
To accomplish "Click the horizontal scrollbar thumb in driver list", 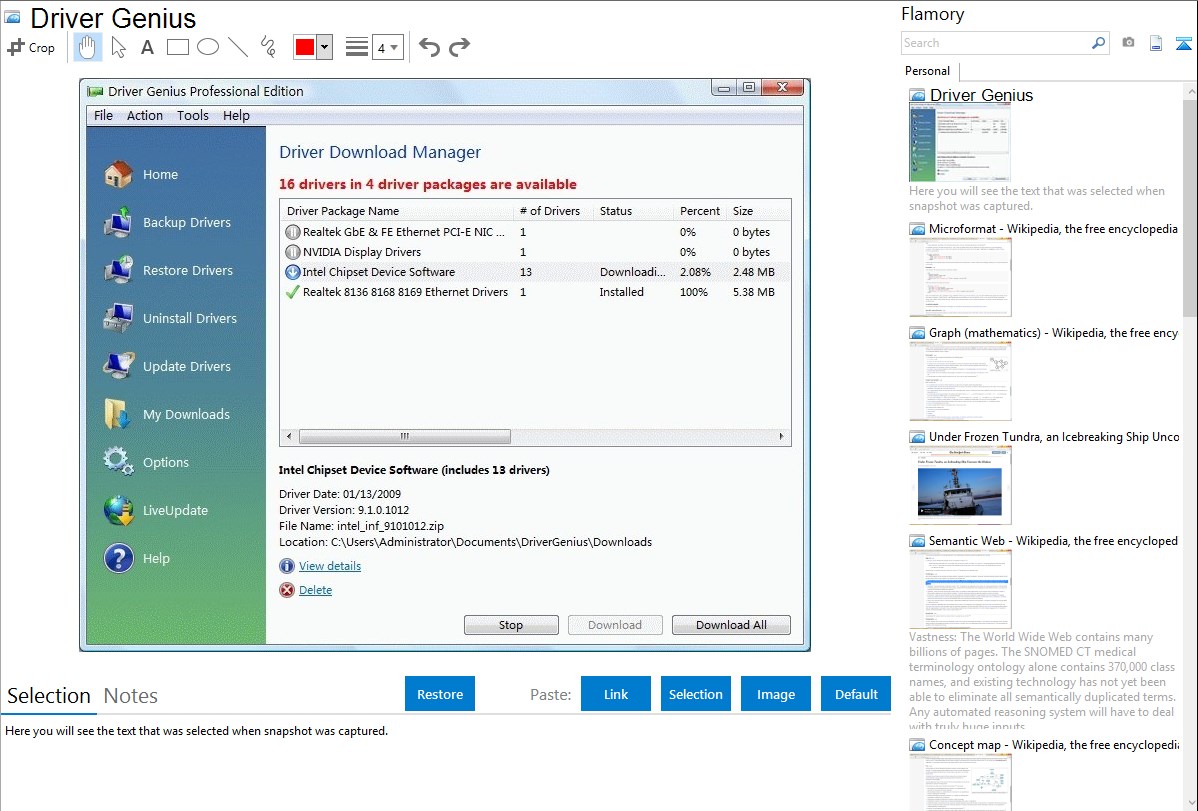I will click(x=405, y=436).
